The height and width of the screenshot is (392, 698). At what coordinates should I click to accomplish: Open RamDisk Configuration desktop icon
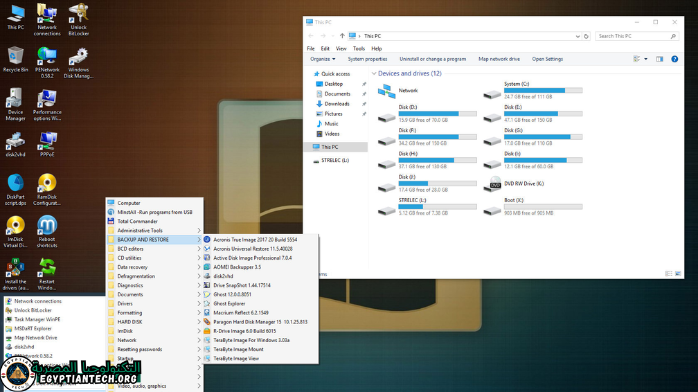[x=47, y=190]
